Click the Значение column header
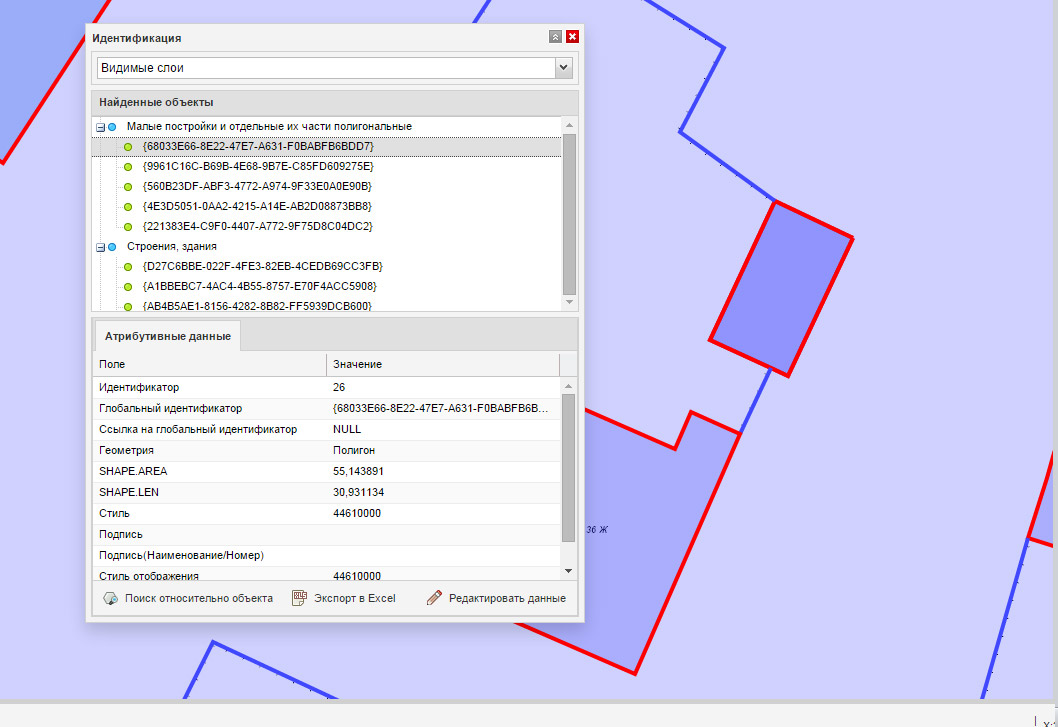 pyautogui.click(x=442, y=365)
